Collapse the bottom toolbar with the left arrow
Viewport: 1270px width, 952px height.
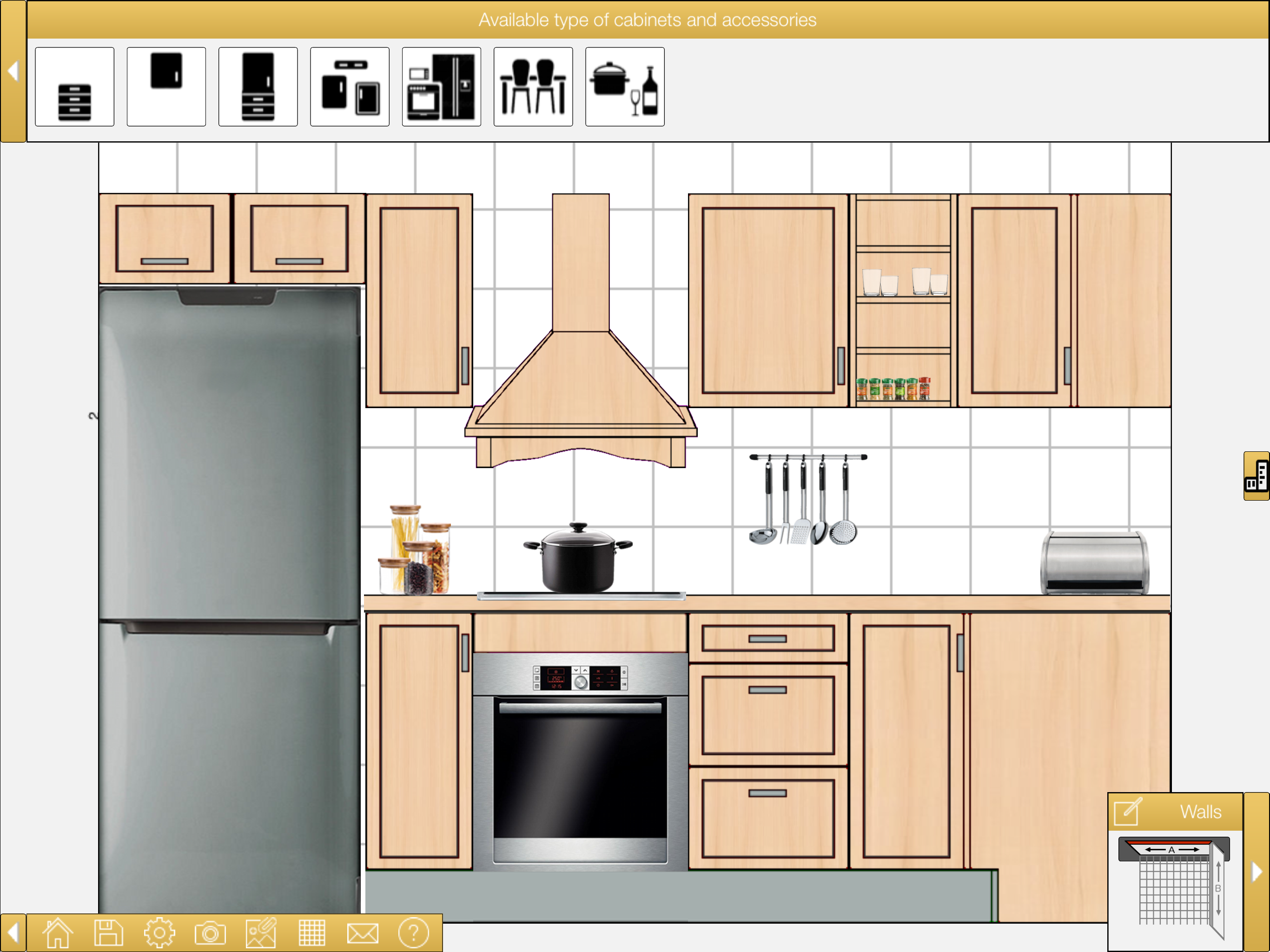point(13,933)
